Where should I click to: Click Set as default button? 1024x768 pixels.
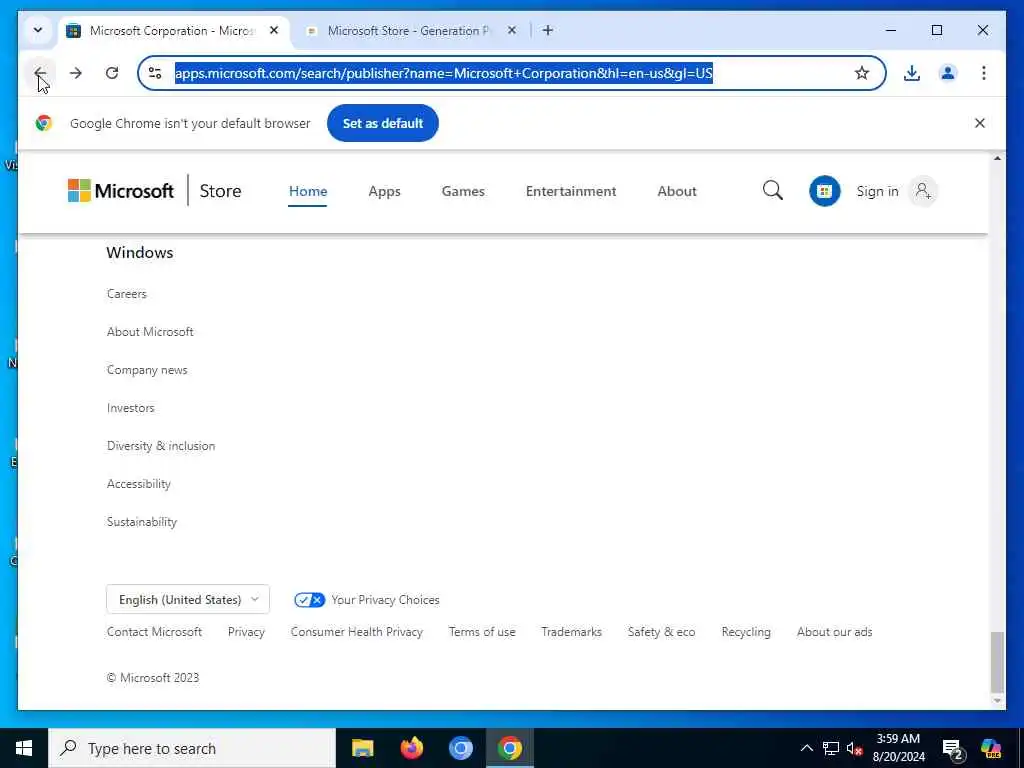pyautogui.click(x=383, y=123)
